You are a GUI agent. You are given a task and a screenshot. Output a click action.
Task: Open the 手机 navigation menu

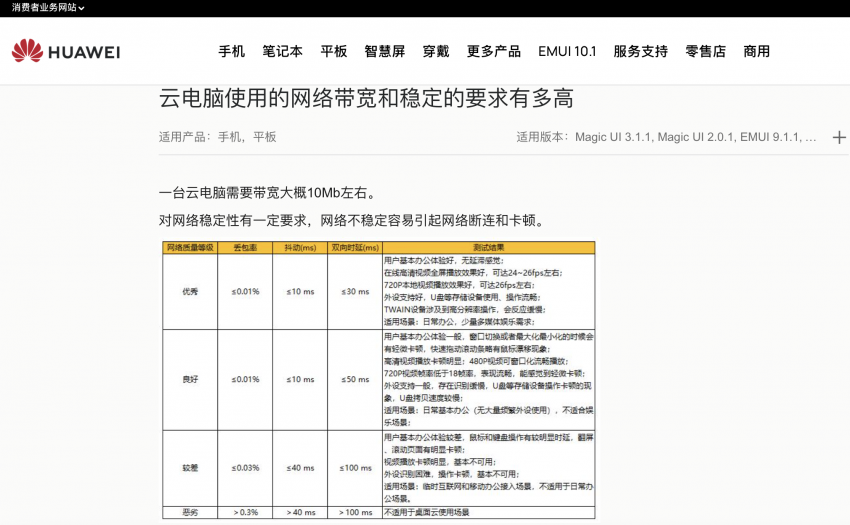[232, 51]
